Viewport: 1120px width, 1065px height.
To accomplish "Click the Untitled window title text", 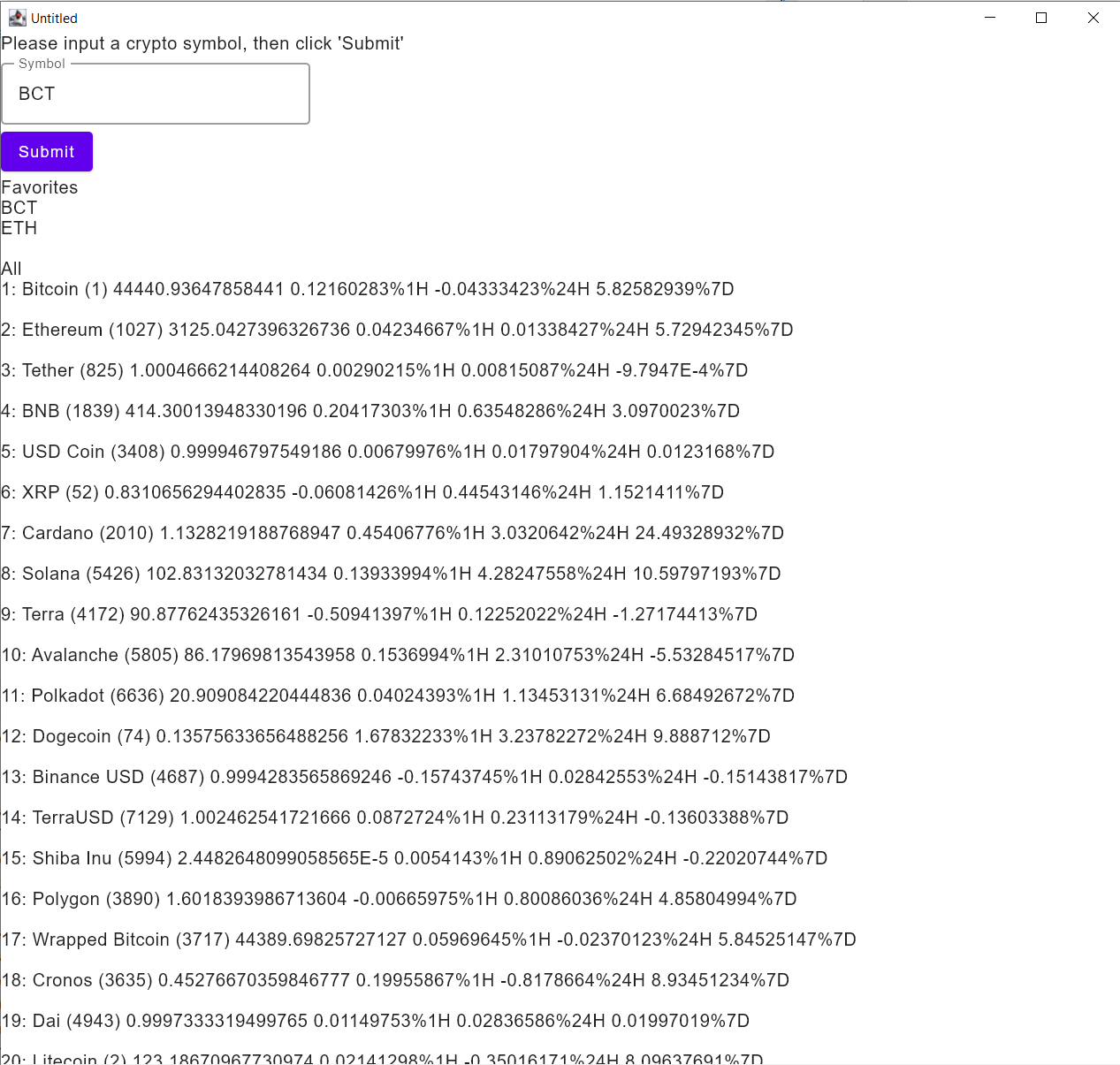I will pyautogui.click(x=54, y=18).
